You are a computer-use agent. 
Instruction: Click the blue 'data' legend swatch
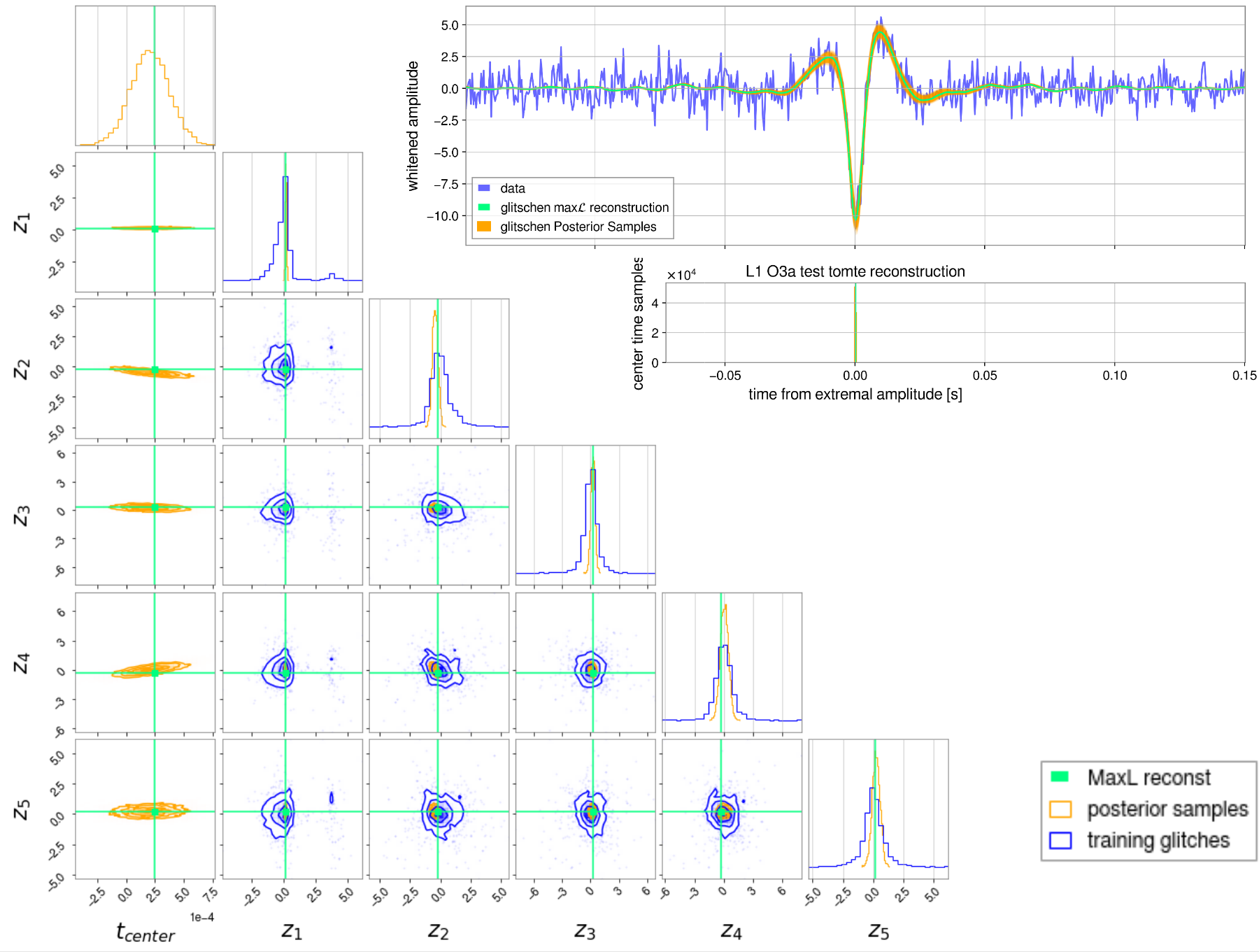click(484, 188)
